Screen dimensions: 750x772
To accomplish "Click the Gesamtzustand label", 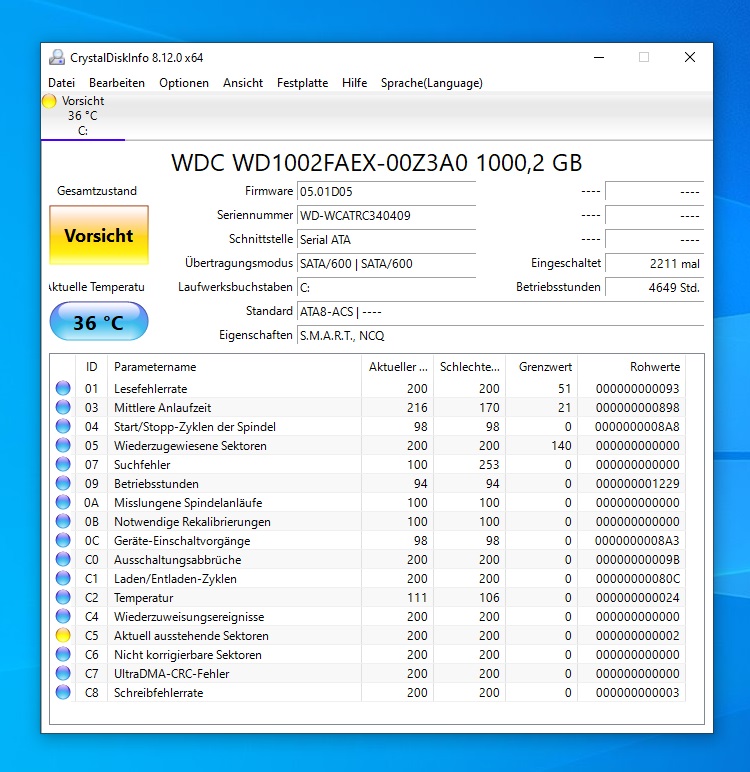I will tap(97, 191).
